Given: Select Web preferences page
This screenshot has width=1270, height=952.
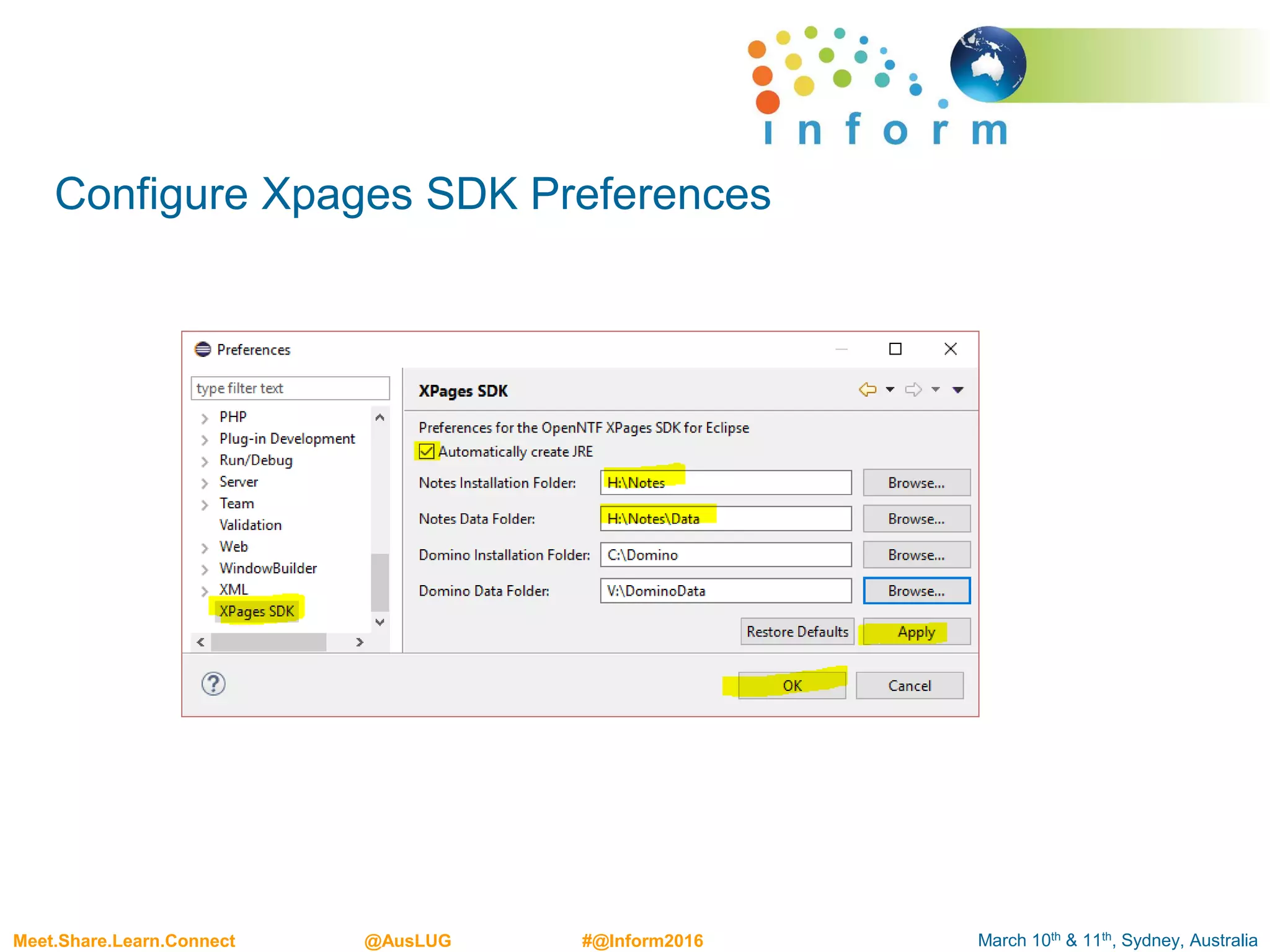Looking at the screenshot, I should point(233,546).
